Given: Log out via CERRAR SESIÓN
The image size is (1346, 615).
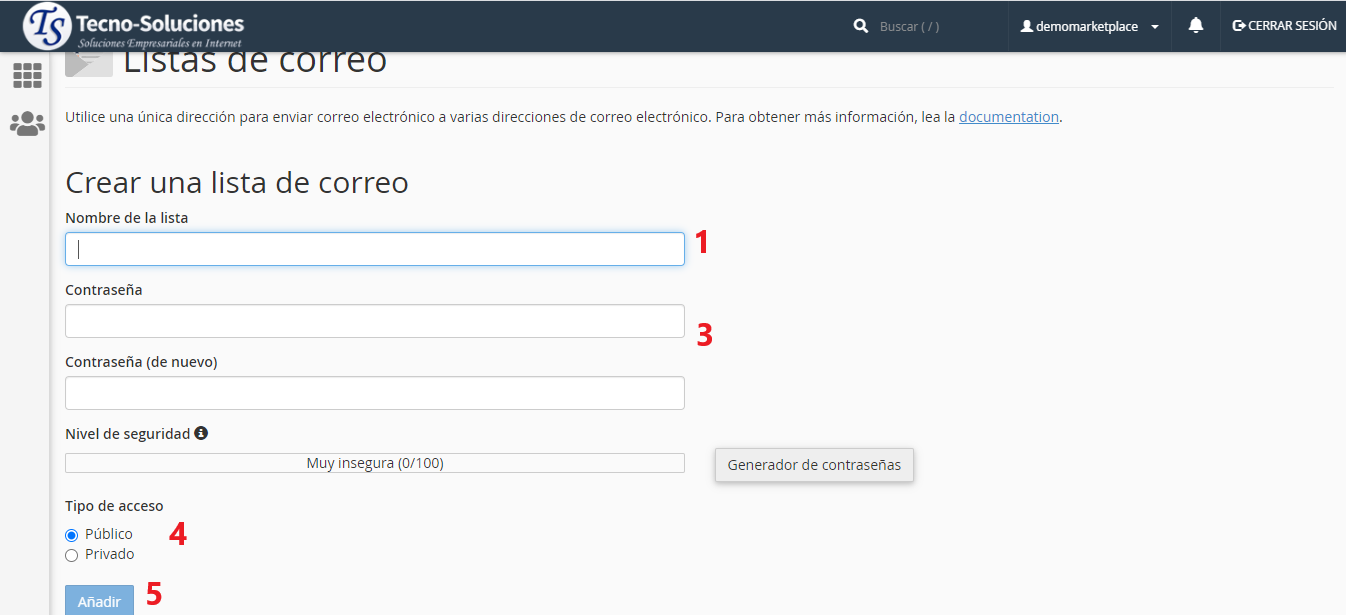Looking at the screenshot, I should point(1284,26).
